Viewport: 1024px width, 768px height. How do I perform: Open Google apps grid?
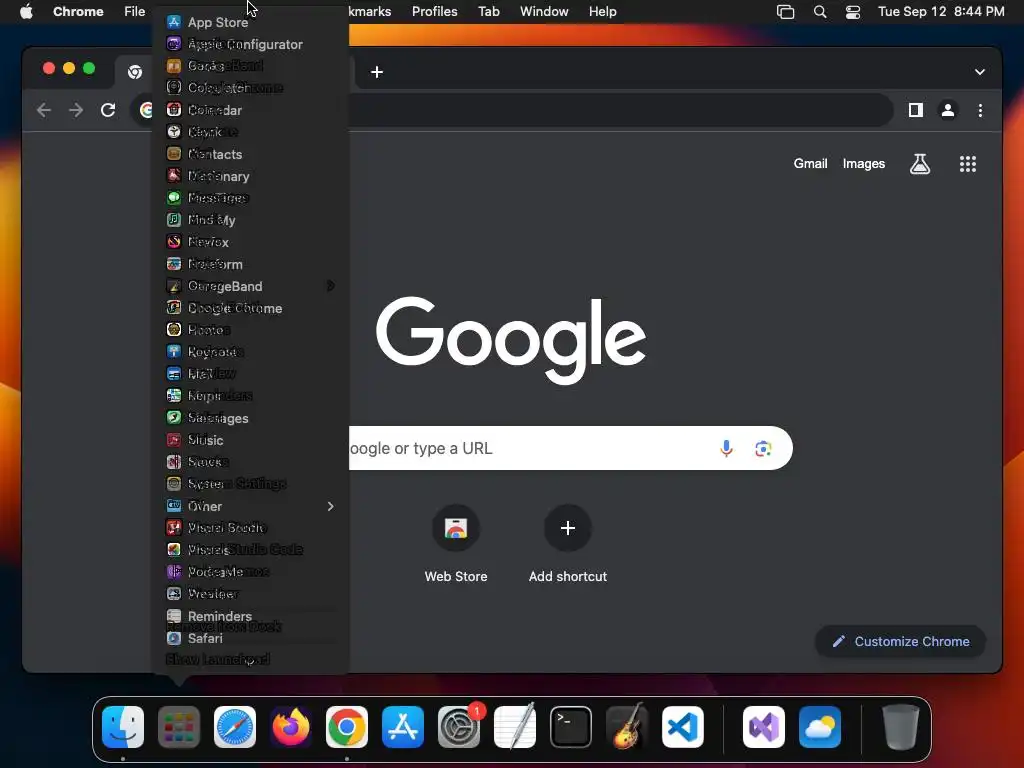pos(968,164)
